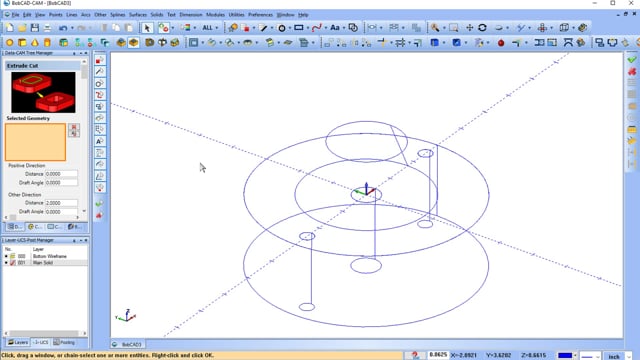Screen dimensions: 640x360
Task: Click green OK check in vertical toolbar
Action: click(100, 203)
